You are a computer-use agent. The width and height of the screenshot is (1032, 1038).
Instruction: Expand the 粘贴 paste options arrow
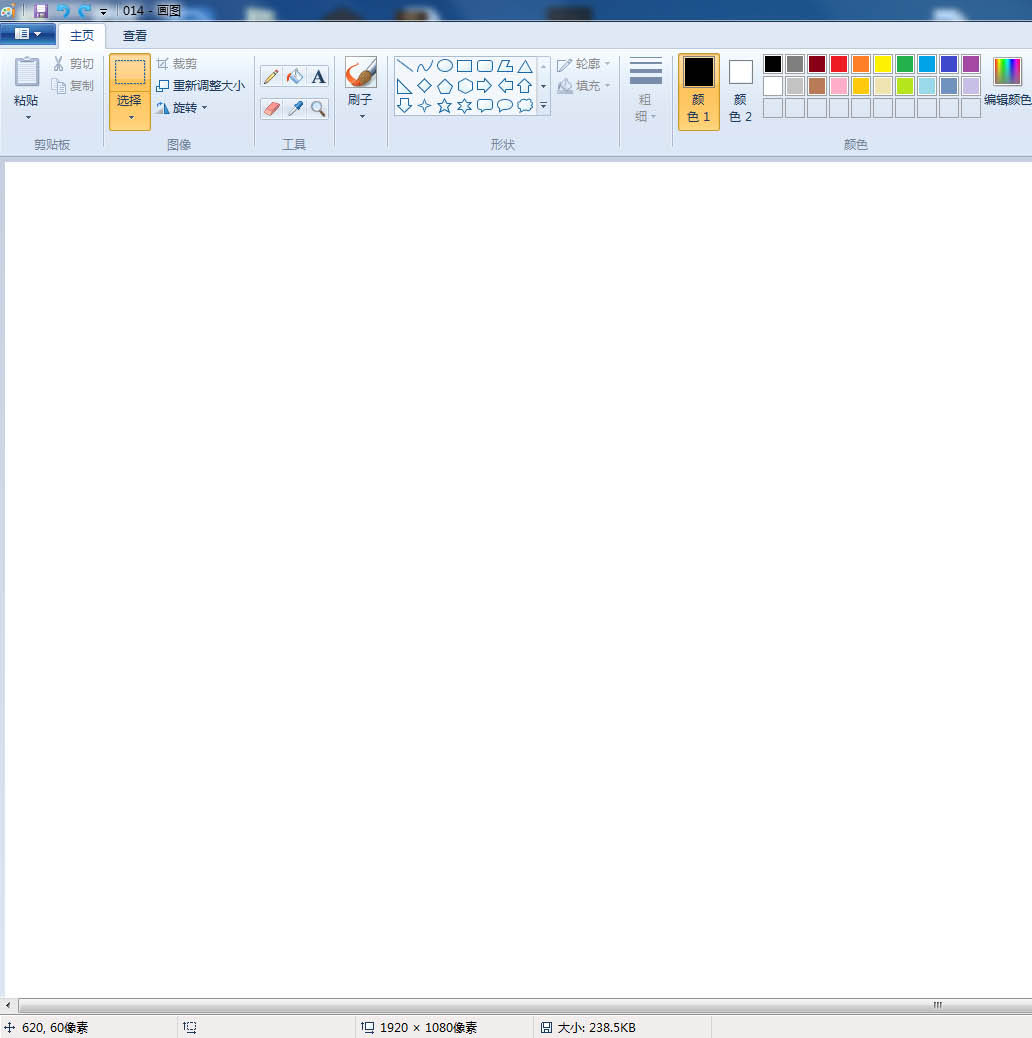pyautogui.click(x=28, y=118)
